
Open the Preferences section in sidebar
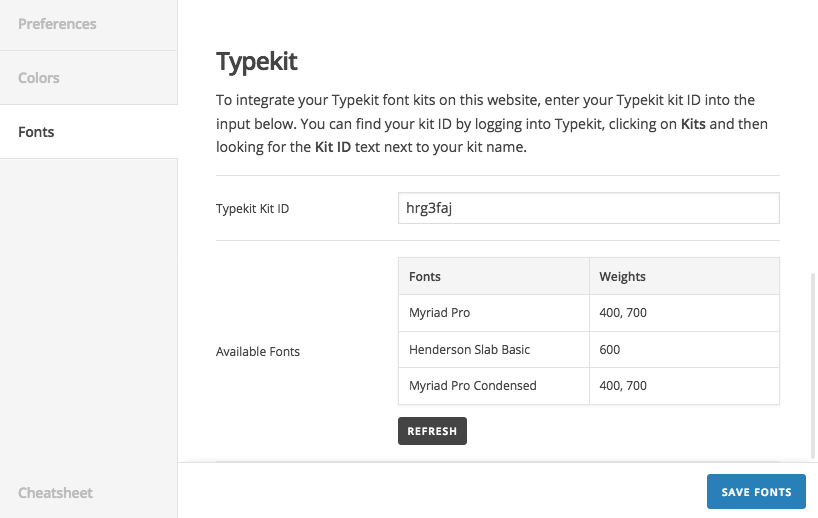[x=57, y=24]
